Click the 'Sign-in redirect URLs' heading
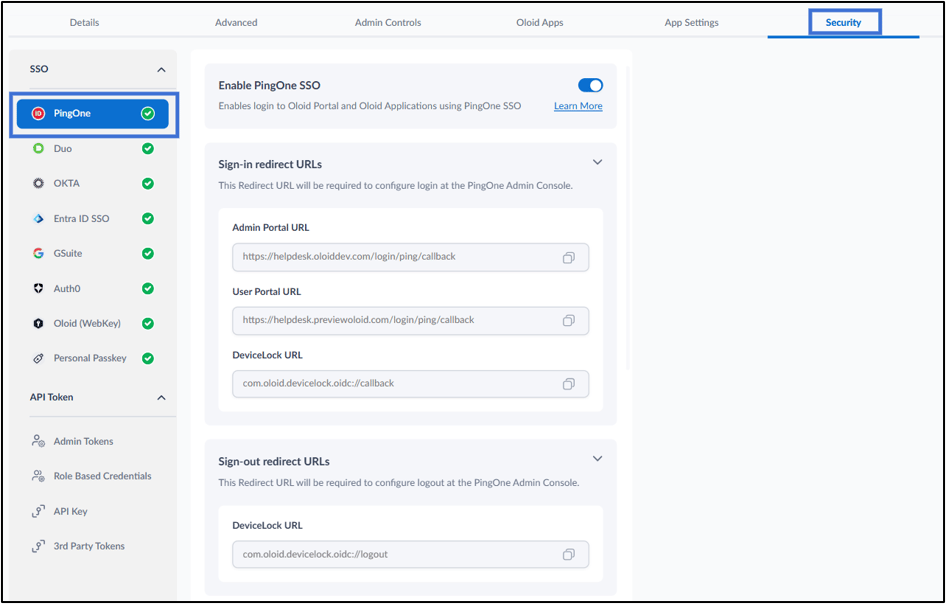This screenshot has height=604, width=946. 270,164
